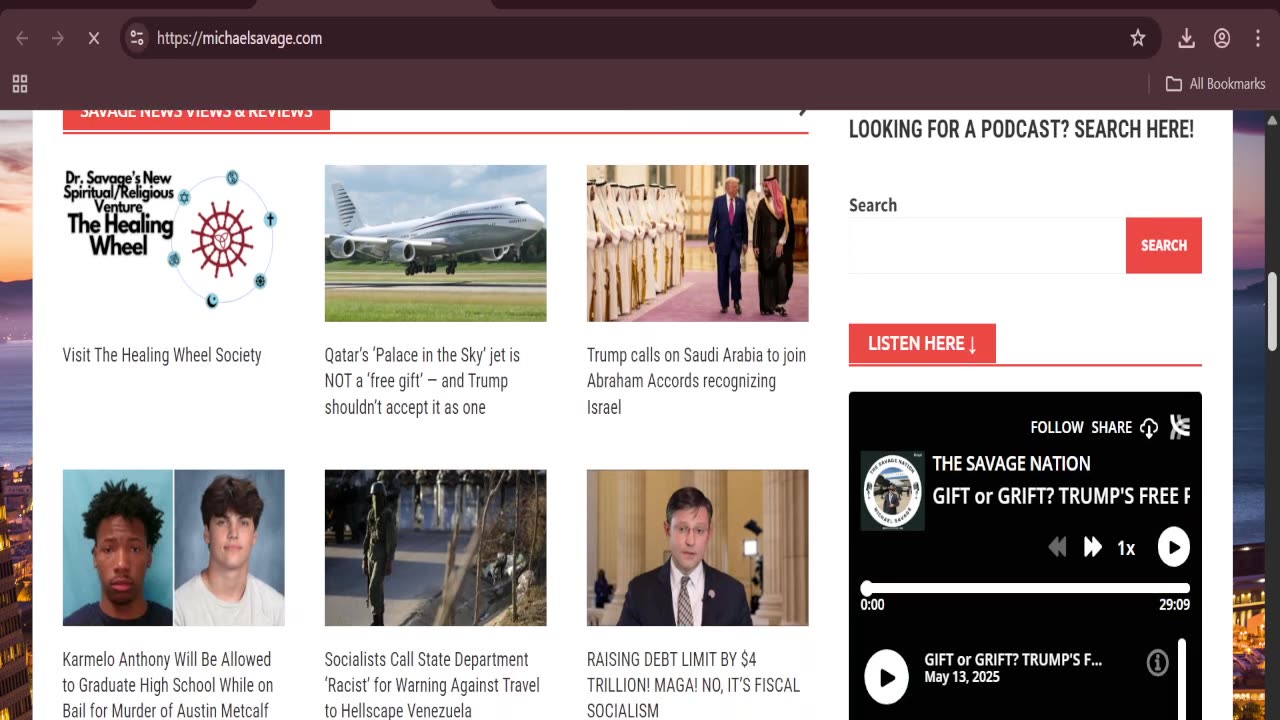Click THE SAVAGE NATION player title
This screenshot has width=1280, height=720.
tap(1011, 463)
